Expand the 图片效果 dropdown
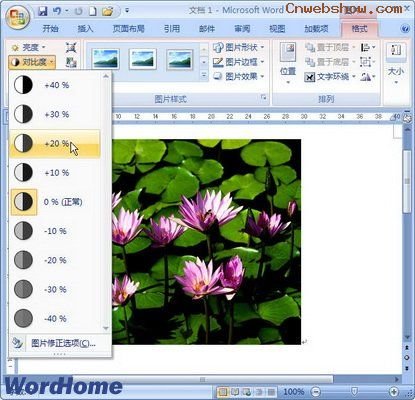This screenshot has height=400, width=415. (238, 77)
